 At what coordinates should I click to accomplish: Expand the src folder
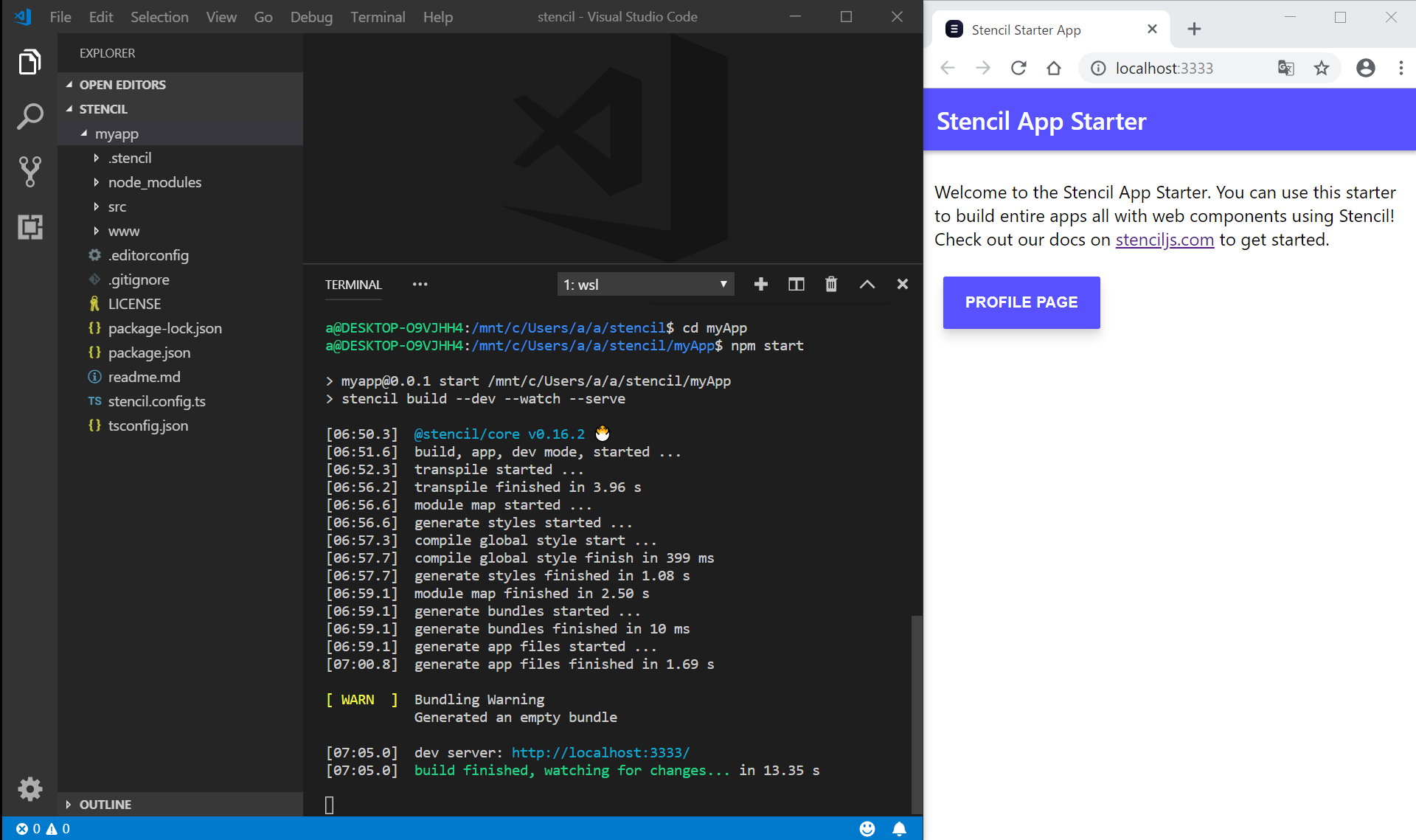pyautogui.click(x=180, y=206)
